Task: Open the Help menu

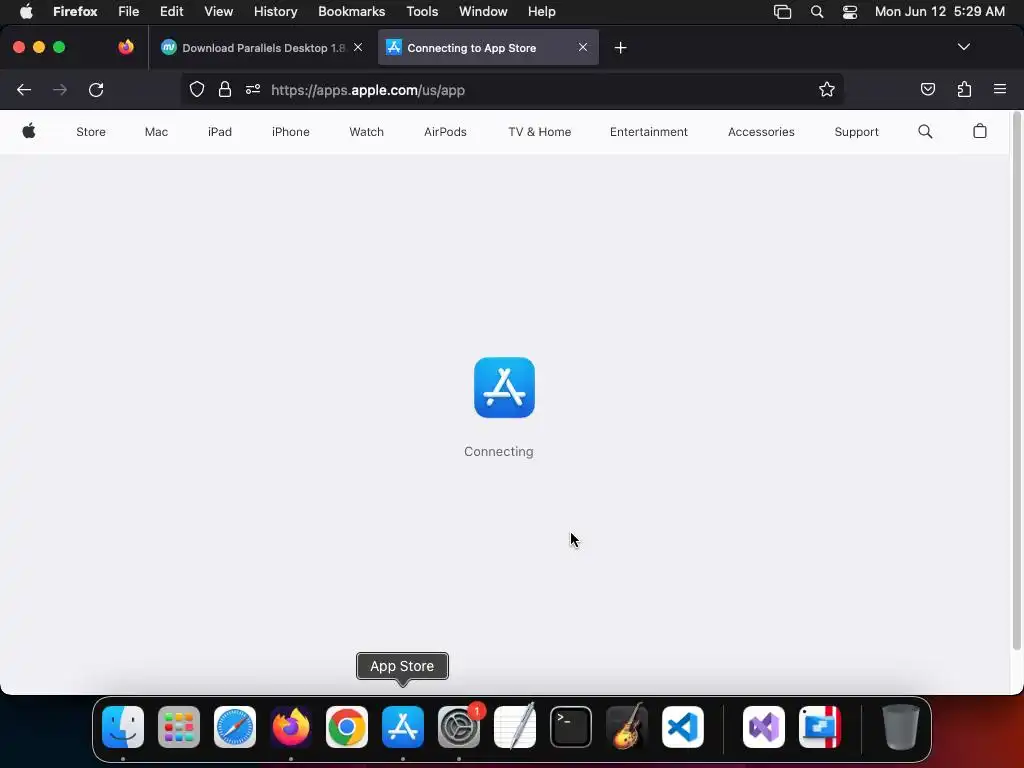Action: (x=541, y=12)
